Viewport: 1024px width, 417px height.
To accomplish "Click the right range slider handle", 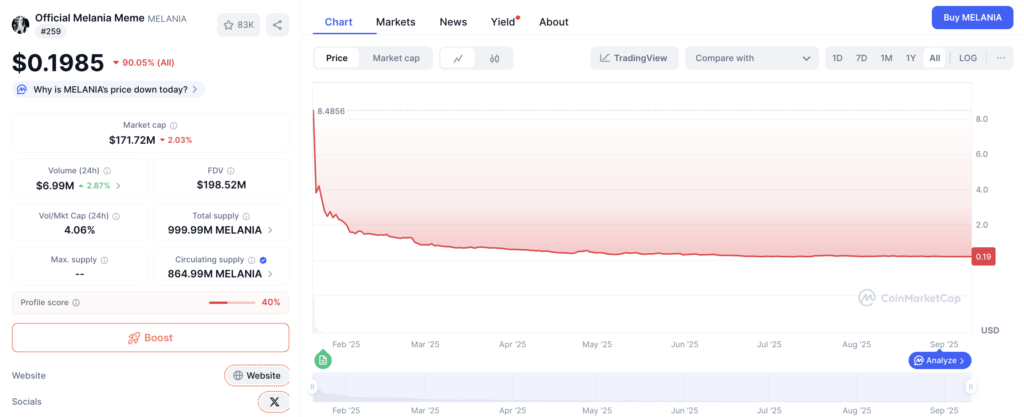I will coord(971,387).
